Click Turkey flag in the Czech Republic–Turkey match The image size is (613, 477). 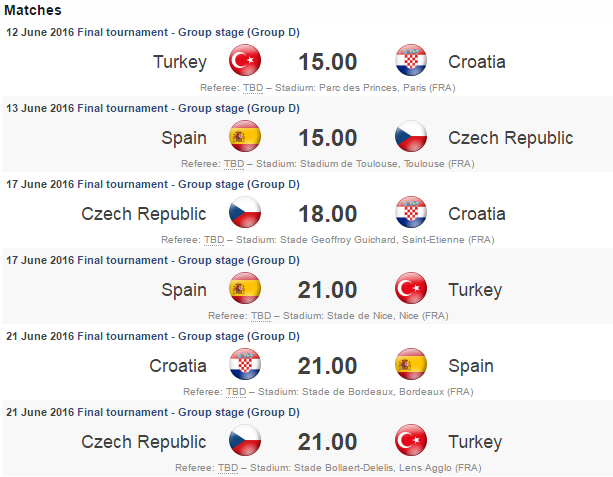411,442
